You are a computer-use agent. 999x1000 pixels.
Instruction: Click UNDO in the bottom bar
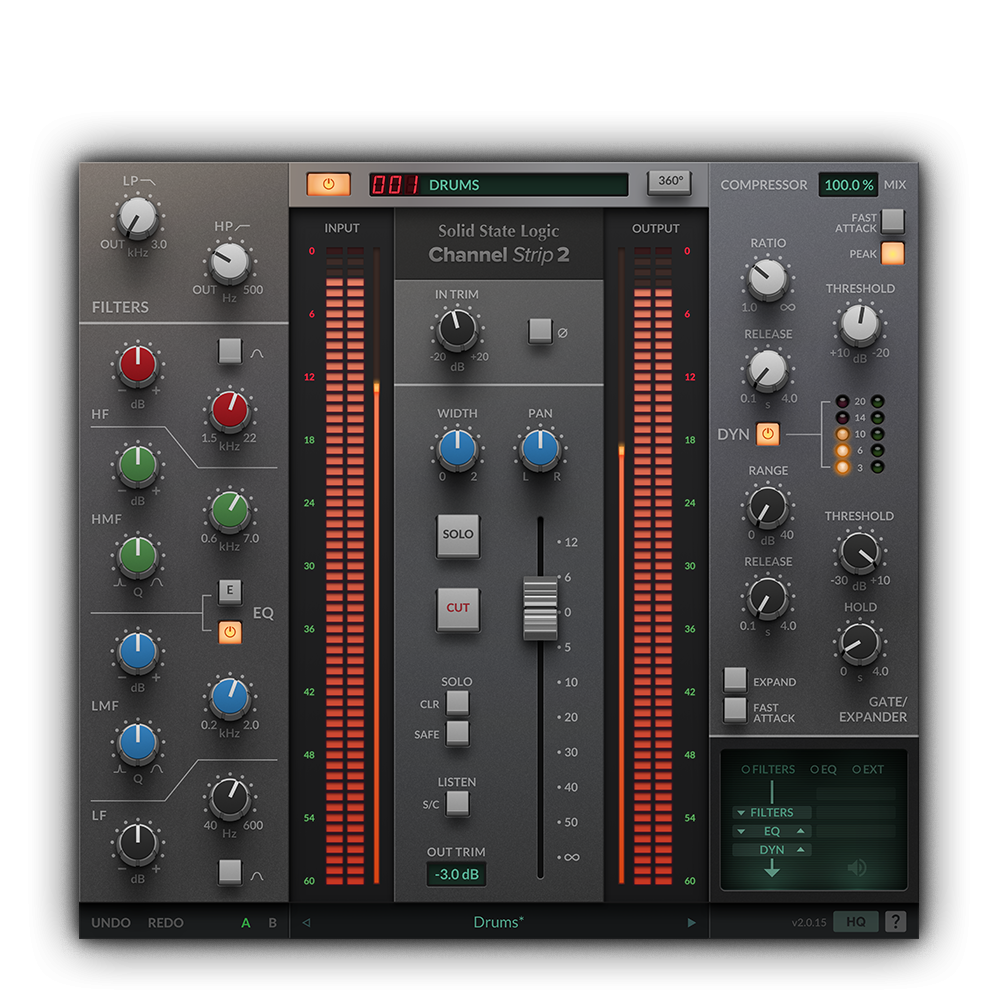point(110,922)
